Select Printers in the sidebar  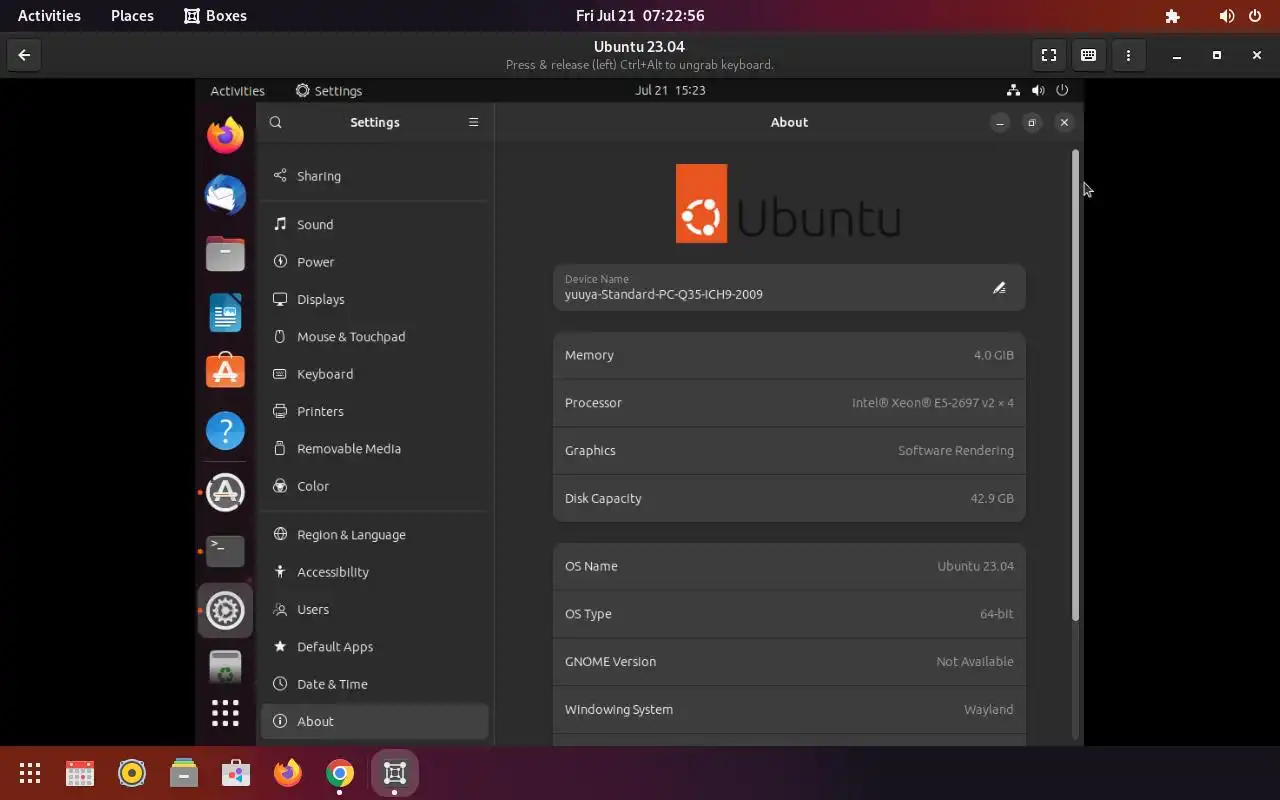375,411
